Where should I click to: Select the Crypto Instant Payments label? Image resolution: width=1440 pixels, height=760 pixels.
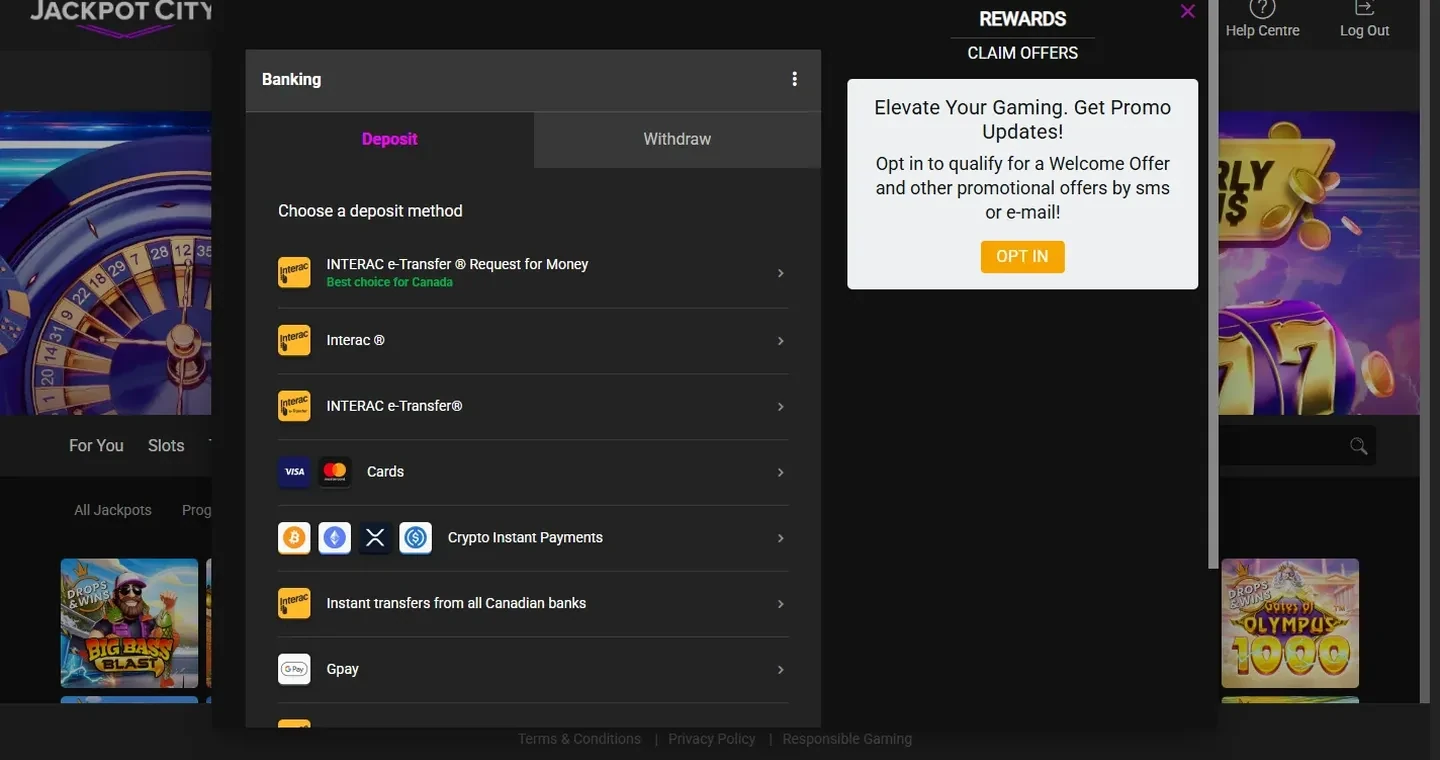[525, 538]
